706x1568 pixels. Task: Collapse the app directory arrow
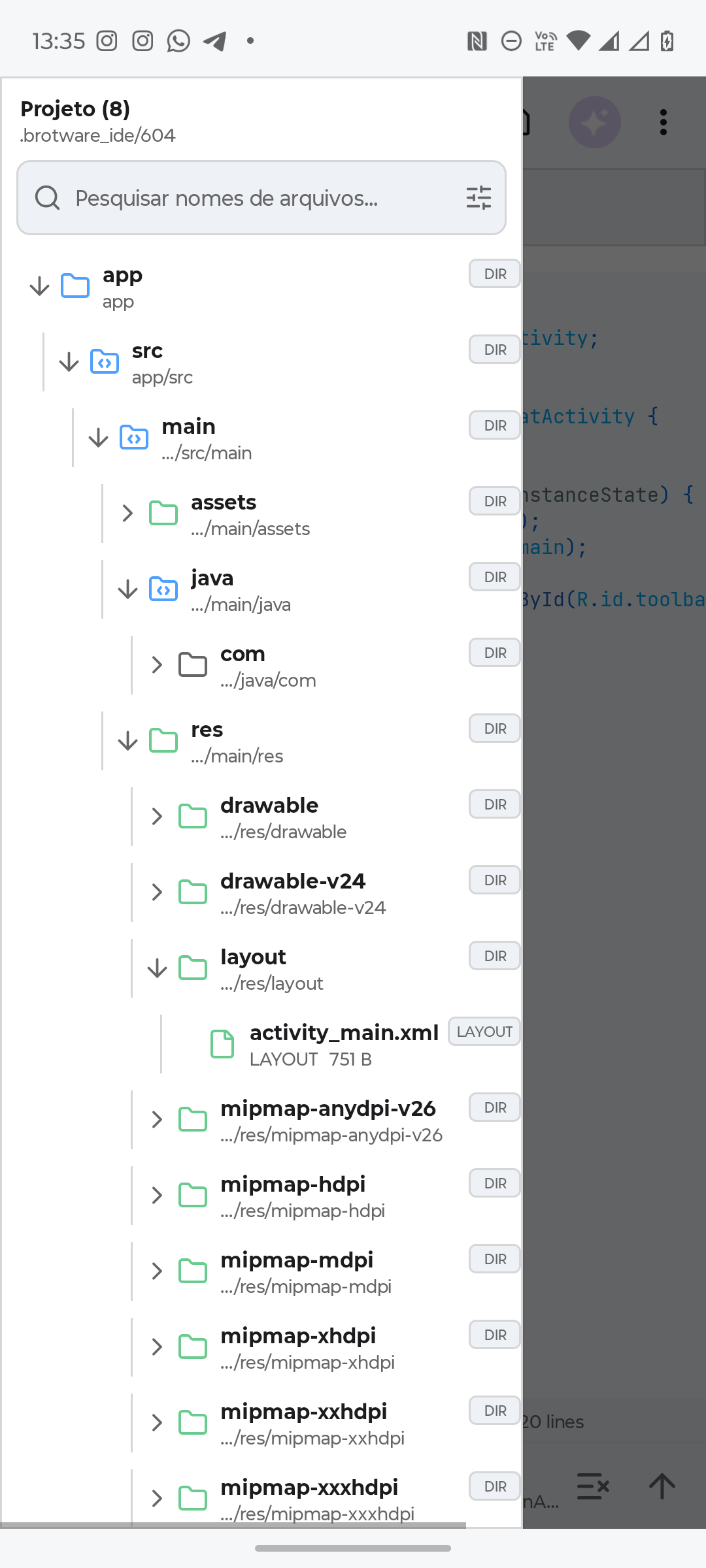coord(39,286)
